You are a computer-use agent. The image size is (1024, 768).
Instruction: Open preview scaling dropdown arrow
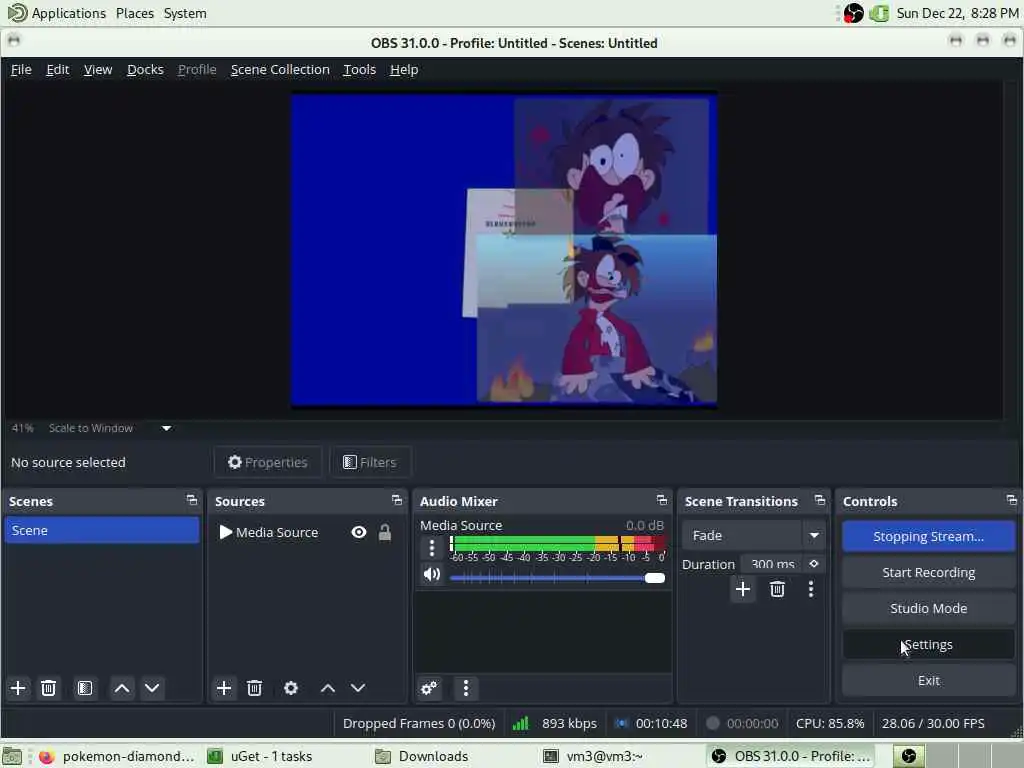click(x=167, y=428)
